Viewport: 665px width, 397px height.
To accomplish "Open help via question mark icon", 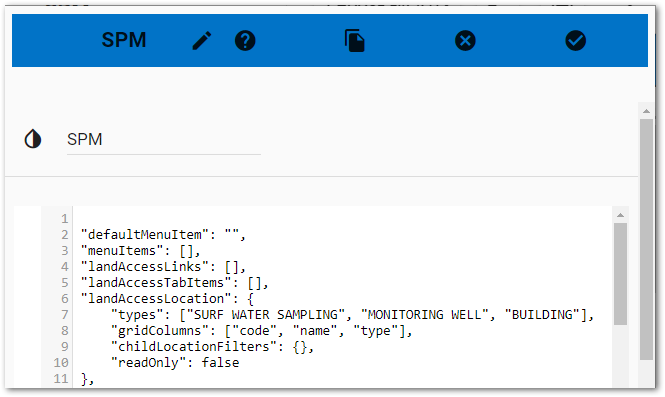I will [x=245, y=41].
